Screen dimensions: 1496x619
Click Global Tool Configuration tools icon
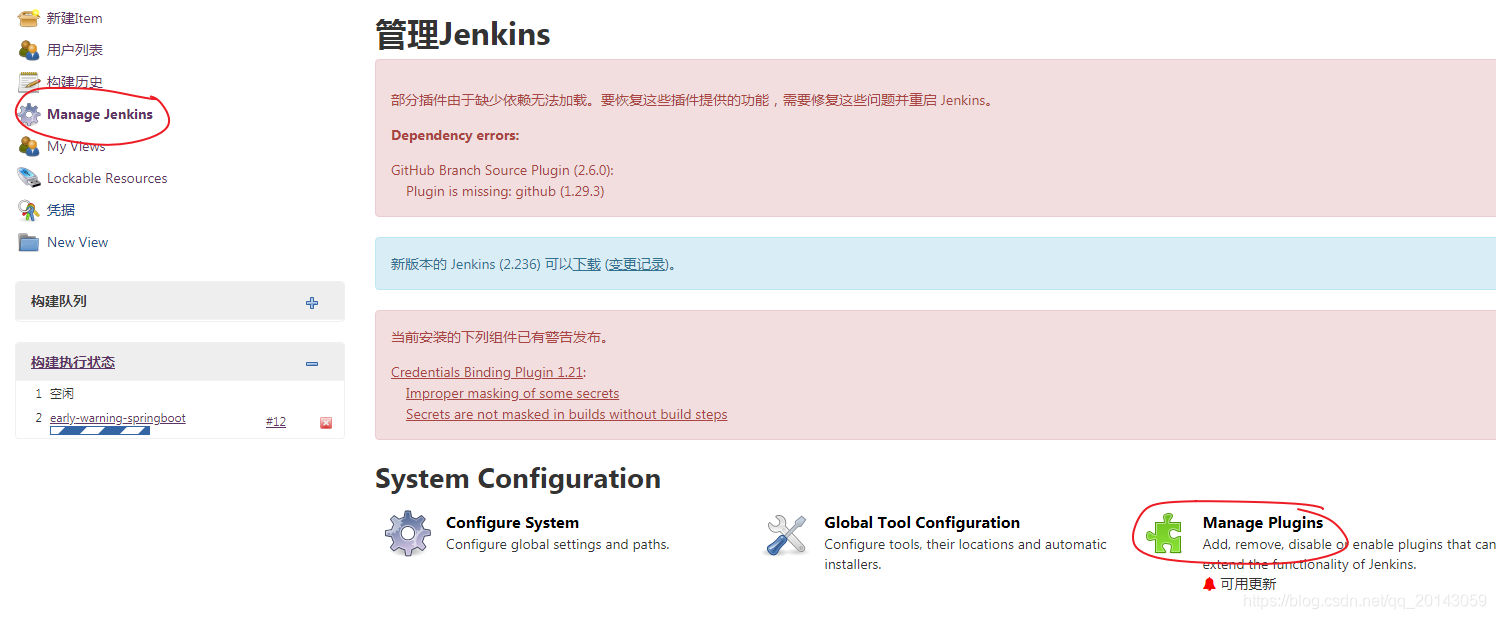click(x=786, y=534)
